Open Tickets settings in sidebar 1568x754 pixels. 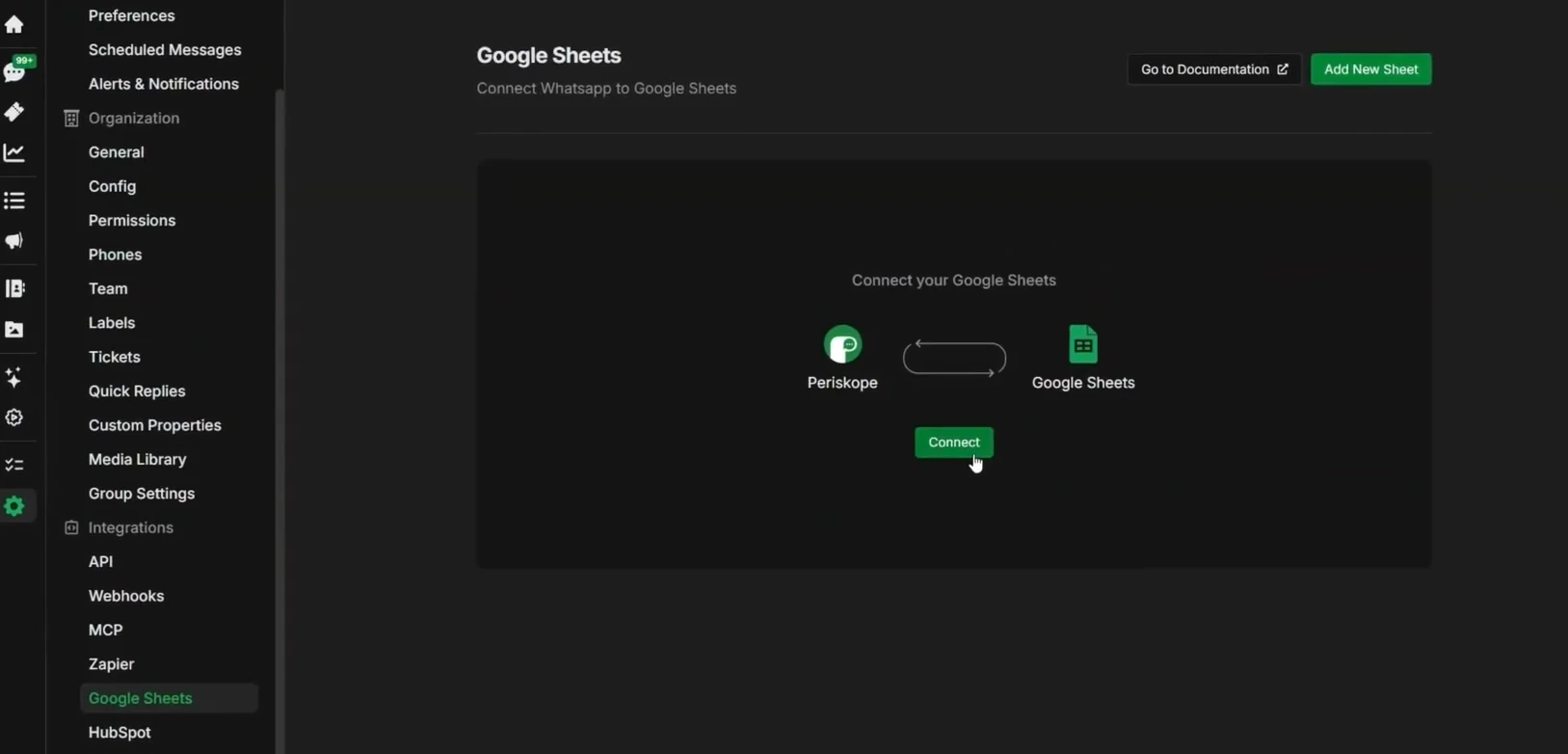click(115, 357)
